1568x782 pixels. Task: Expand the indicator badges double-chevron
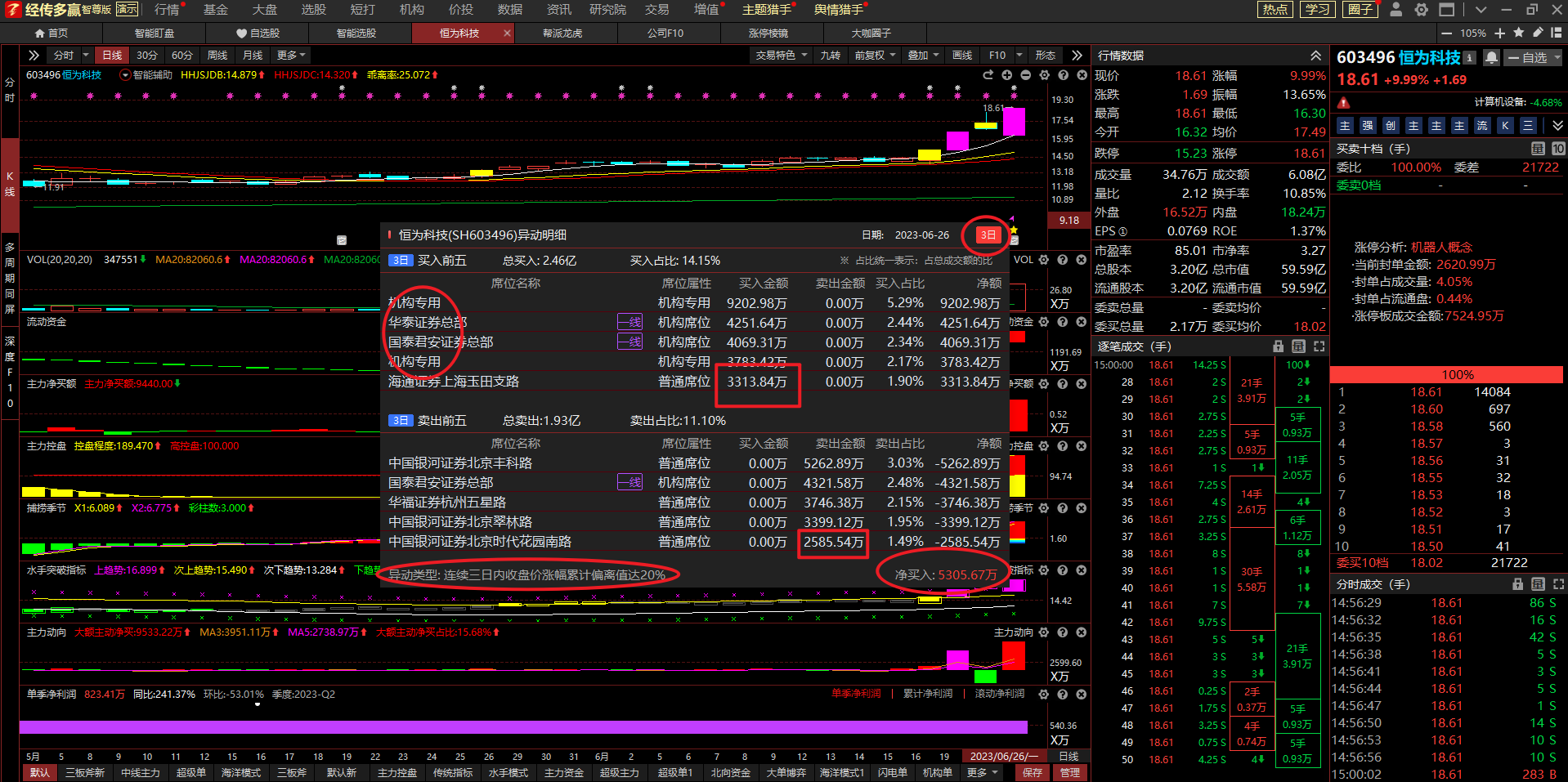click(x=1557, y=126)
